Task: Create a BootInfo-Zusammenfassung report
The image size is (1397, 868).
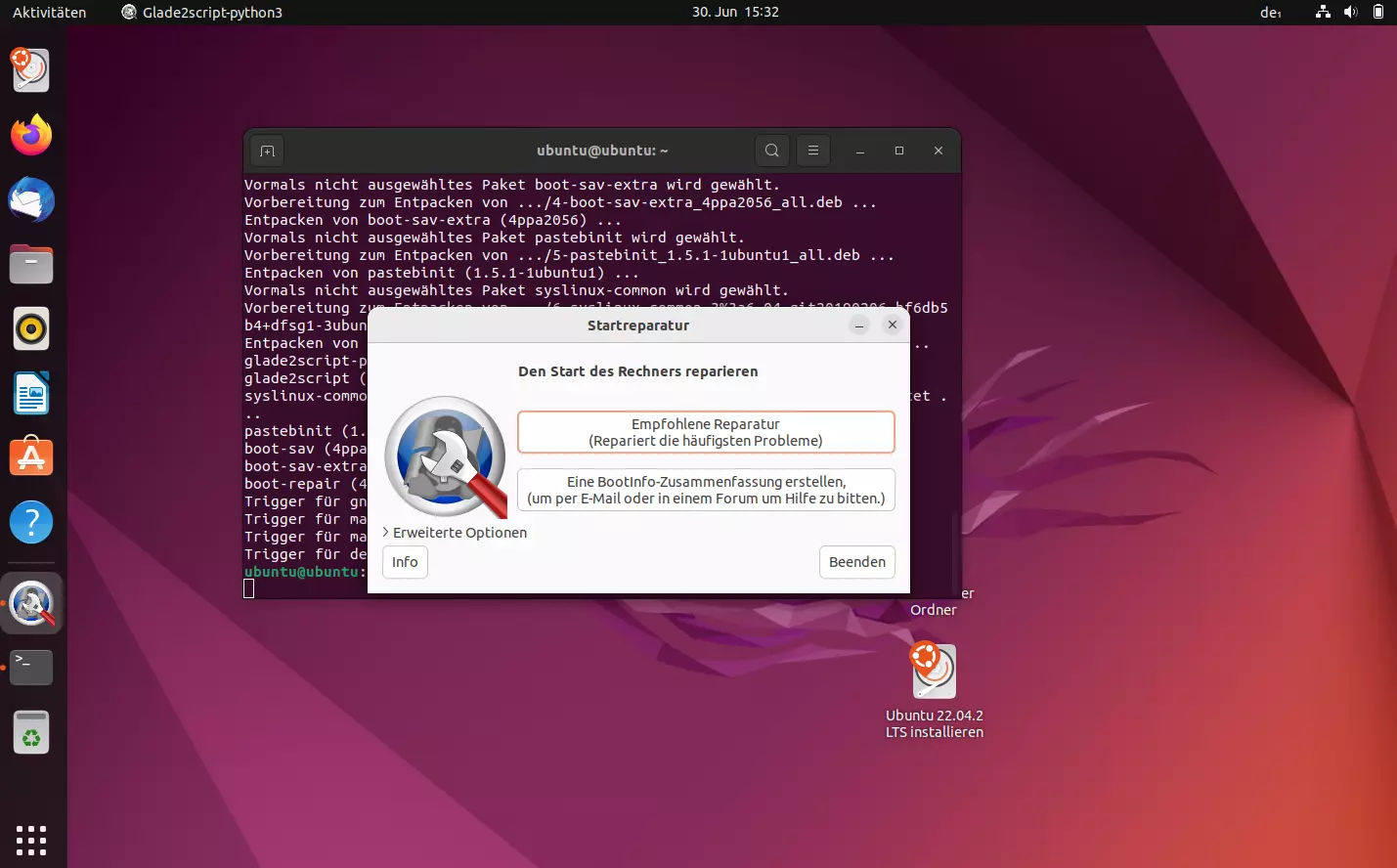Action: pyautogui.click(x=706, y=490)
